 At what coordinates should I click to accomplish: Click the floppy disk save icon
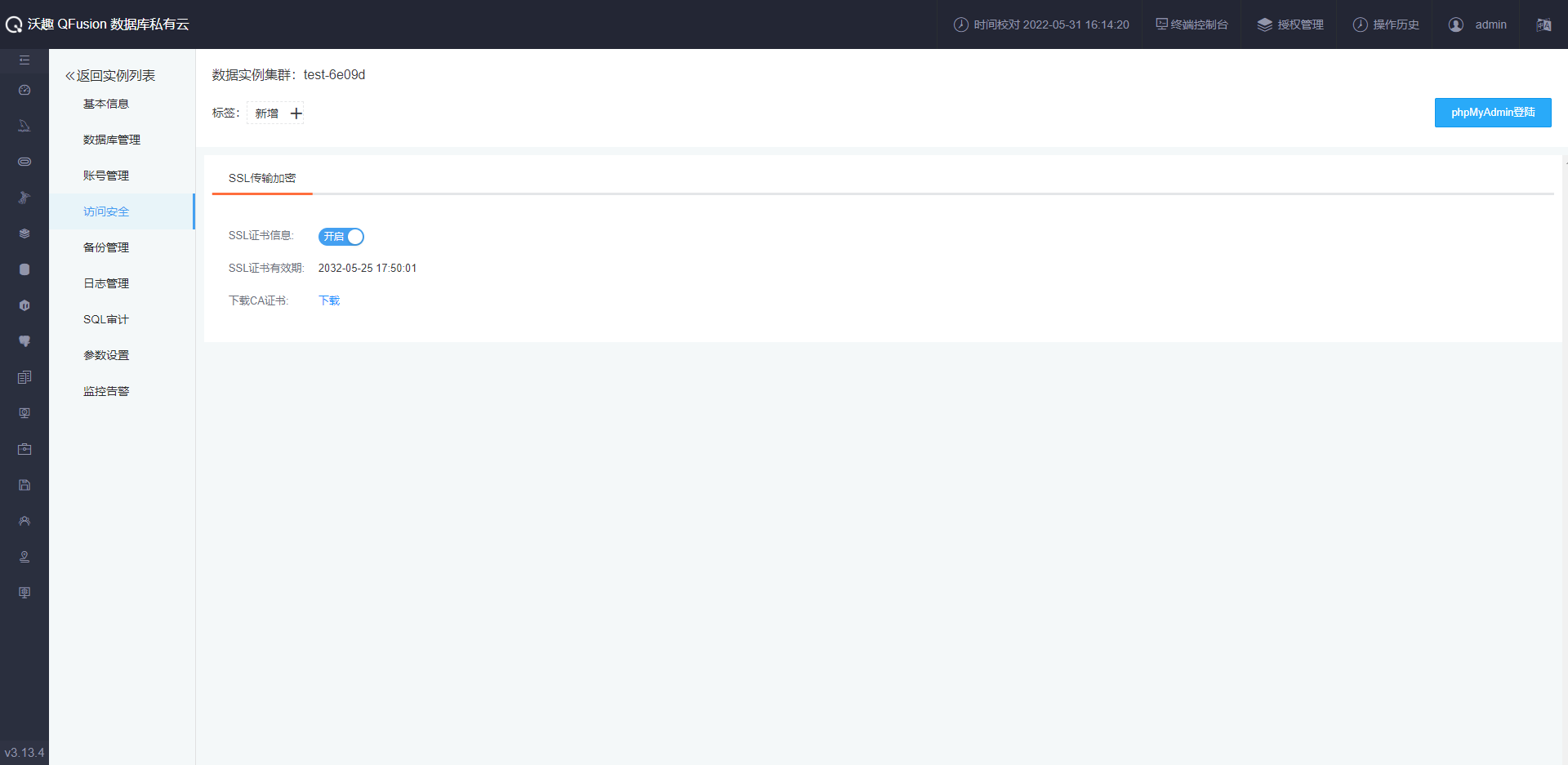[x=24, y=485]
